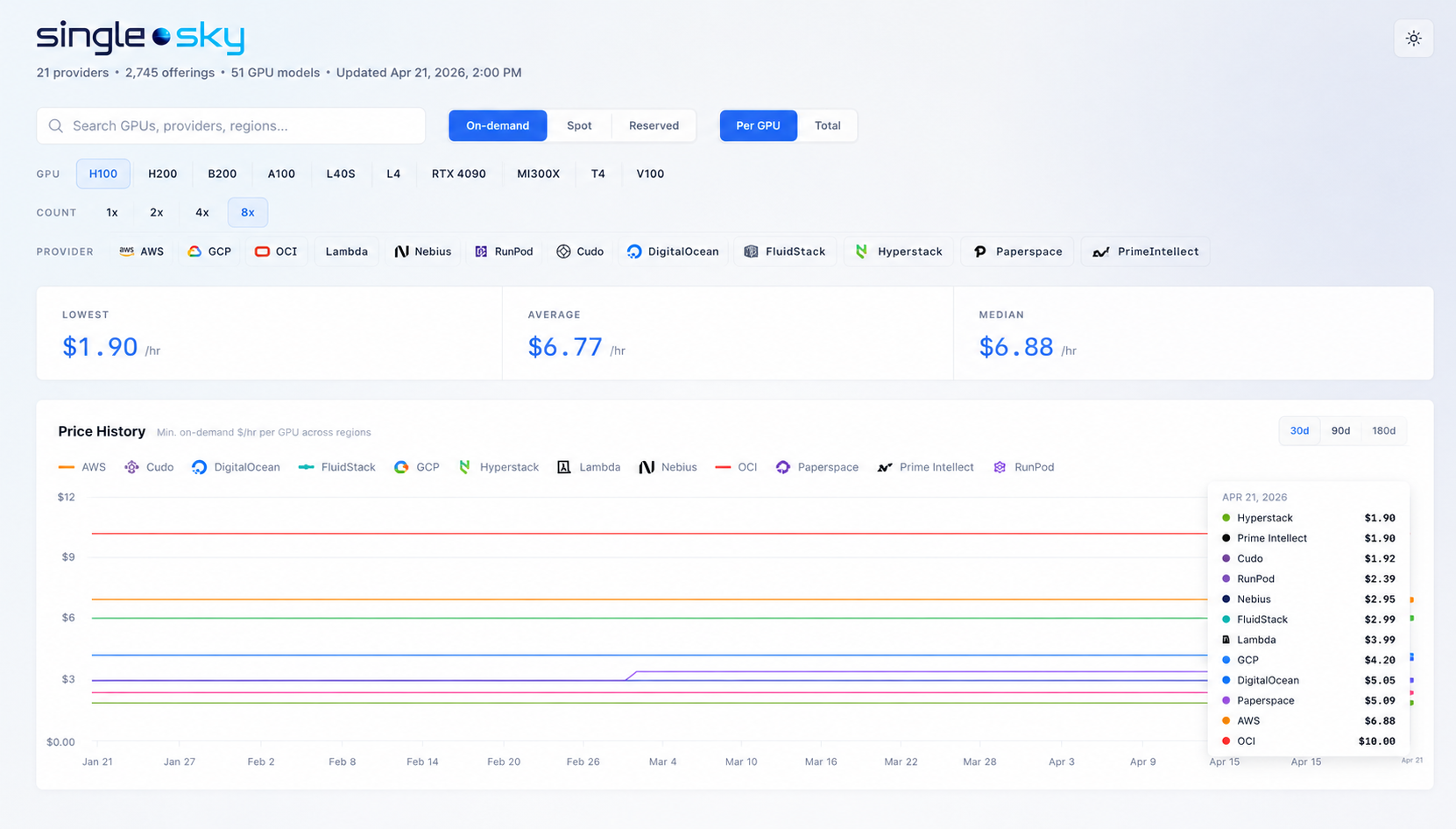The width and height of the screenshot is (1456, 829).
Task: Click the single sky logo
Action: [140, 37]
